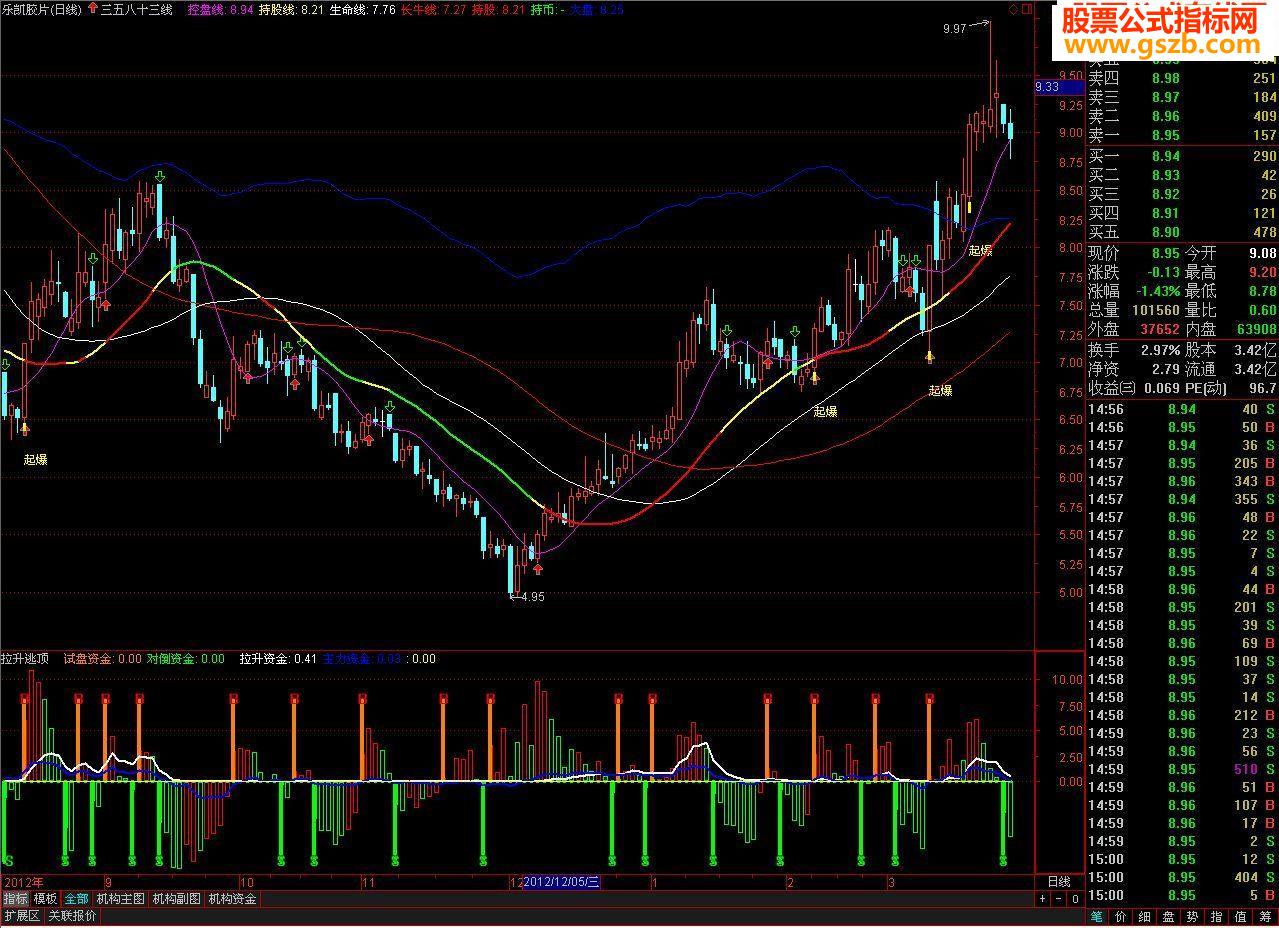The height and width of the screenshot is (928, 1279).
Task: Click the 买五 8.90 order row
Action: (x=1183, y=232)
